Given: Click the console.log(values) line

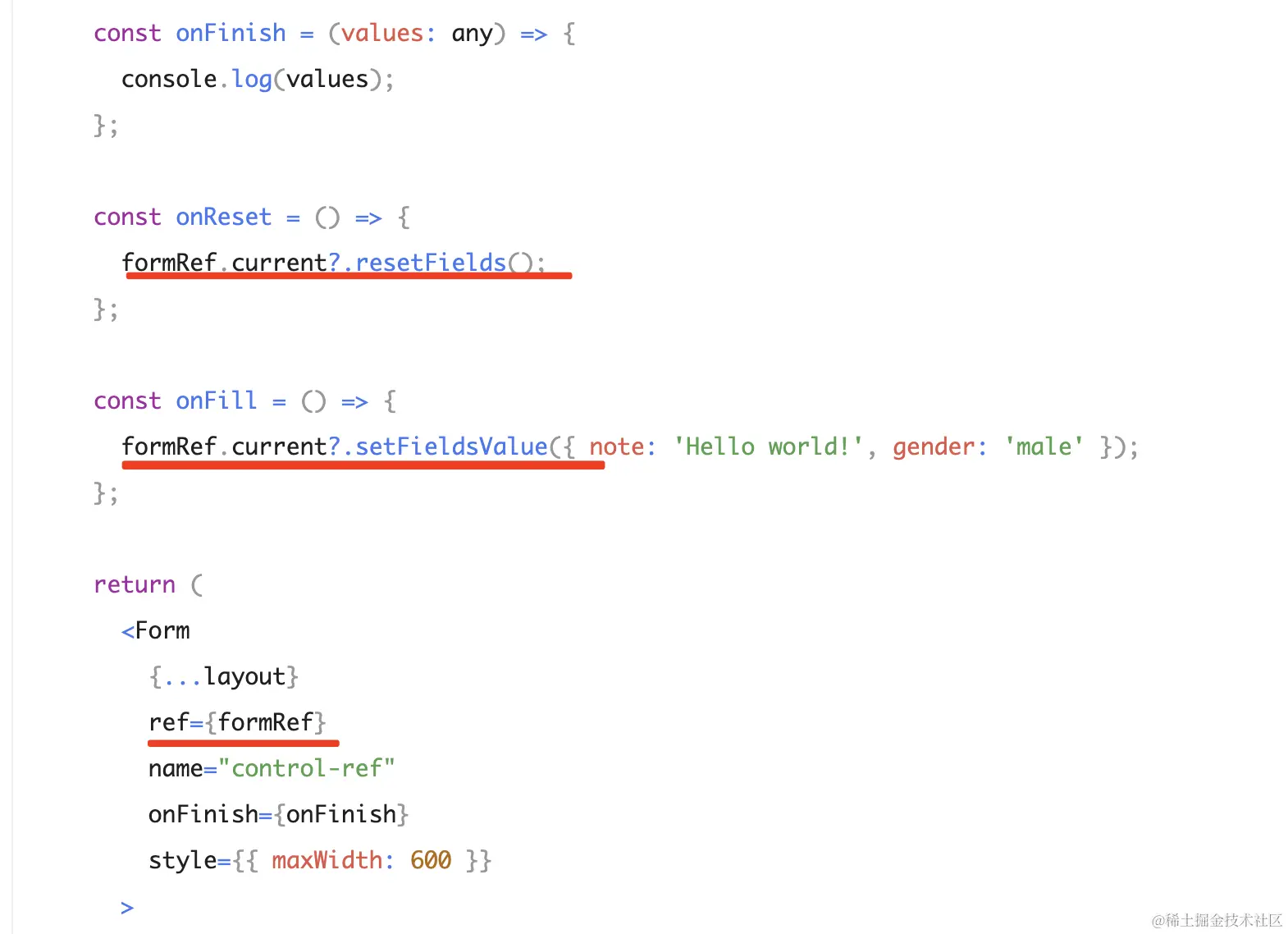Looking at the screenshot, I should coord(258,80).
